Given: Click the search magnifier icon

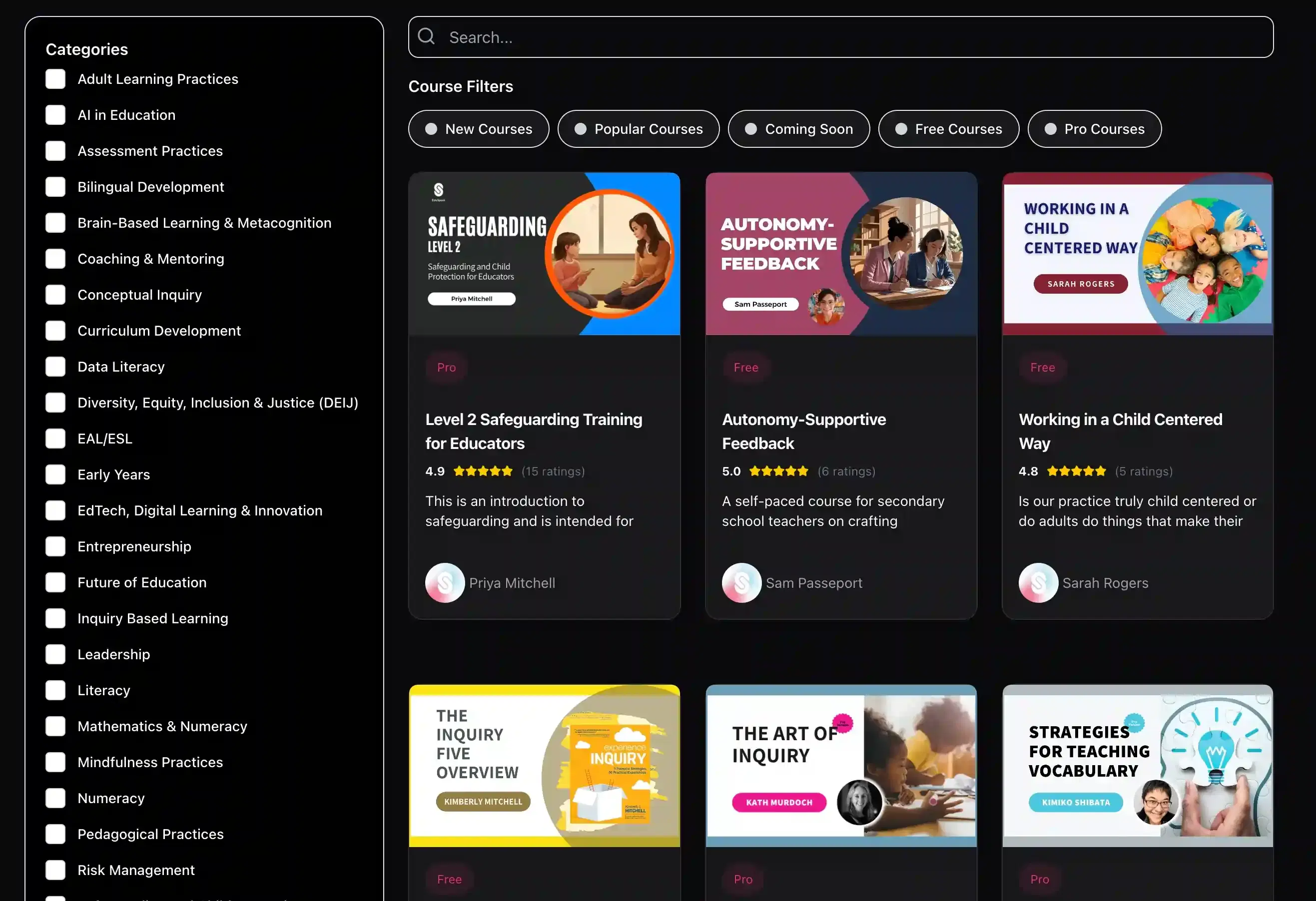Looking at the screenshot, I should (x=426, y=37).
